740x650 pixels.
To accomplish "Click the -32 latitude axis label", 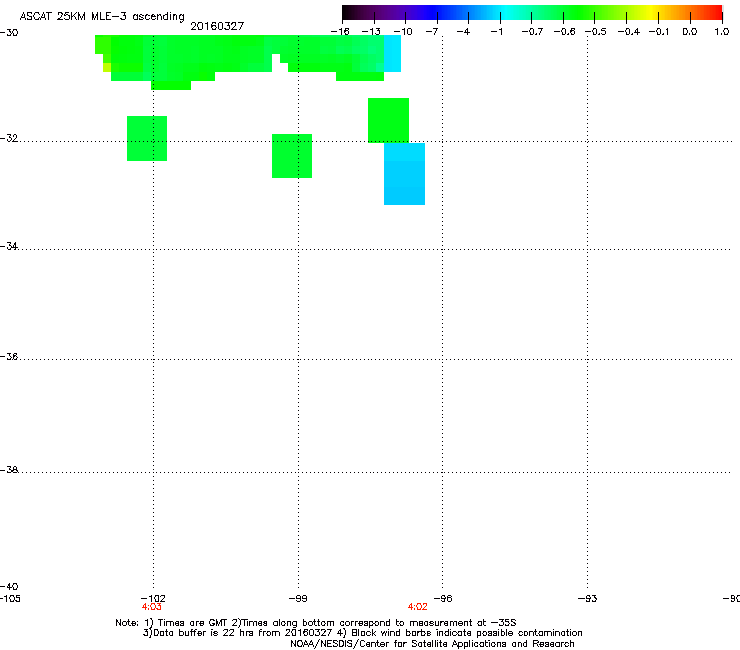I will click(x=9, y=138).
